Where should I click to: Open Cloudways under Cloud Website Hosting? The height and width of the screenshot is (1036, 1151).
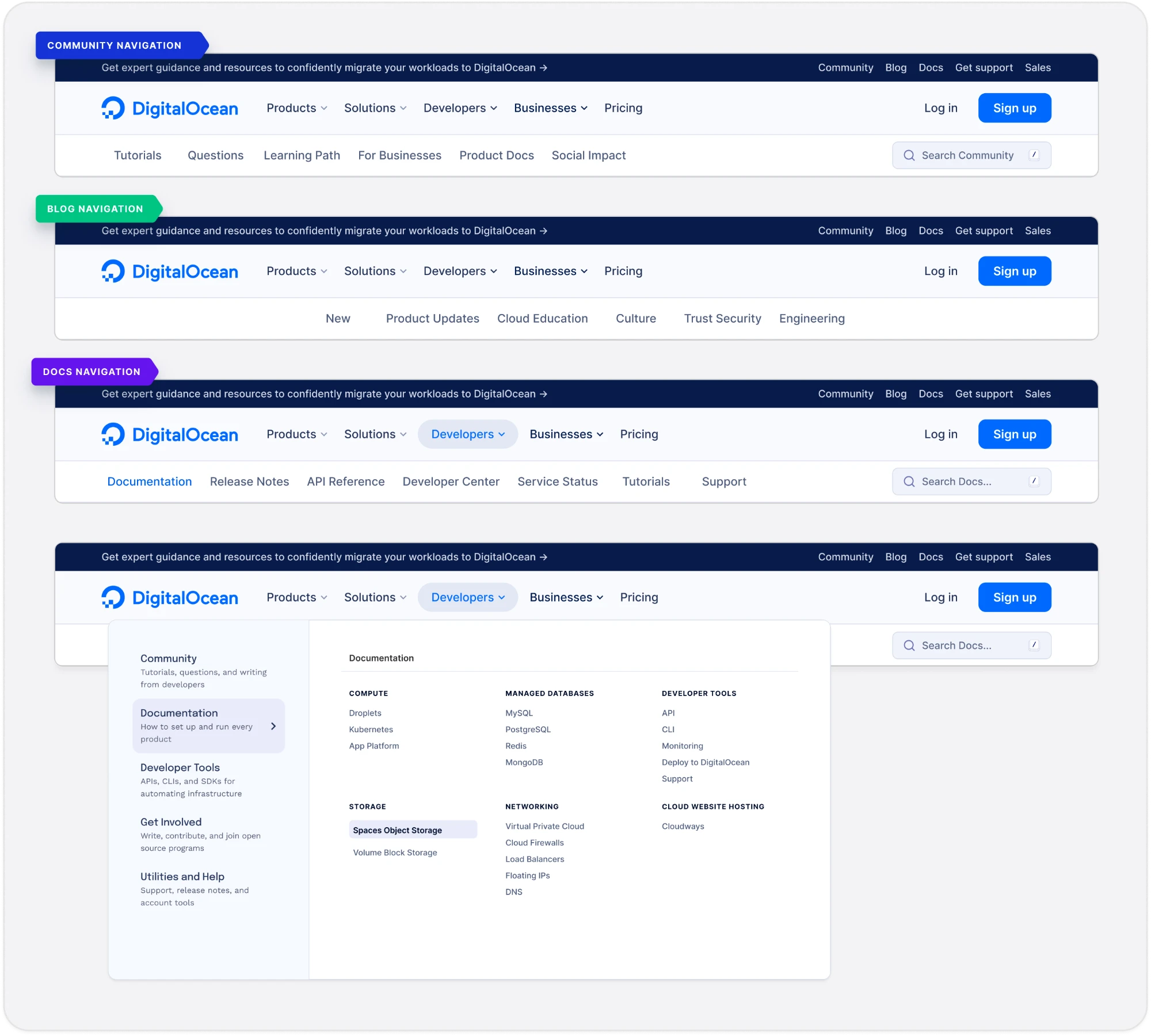coord(683,826)
